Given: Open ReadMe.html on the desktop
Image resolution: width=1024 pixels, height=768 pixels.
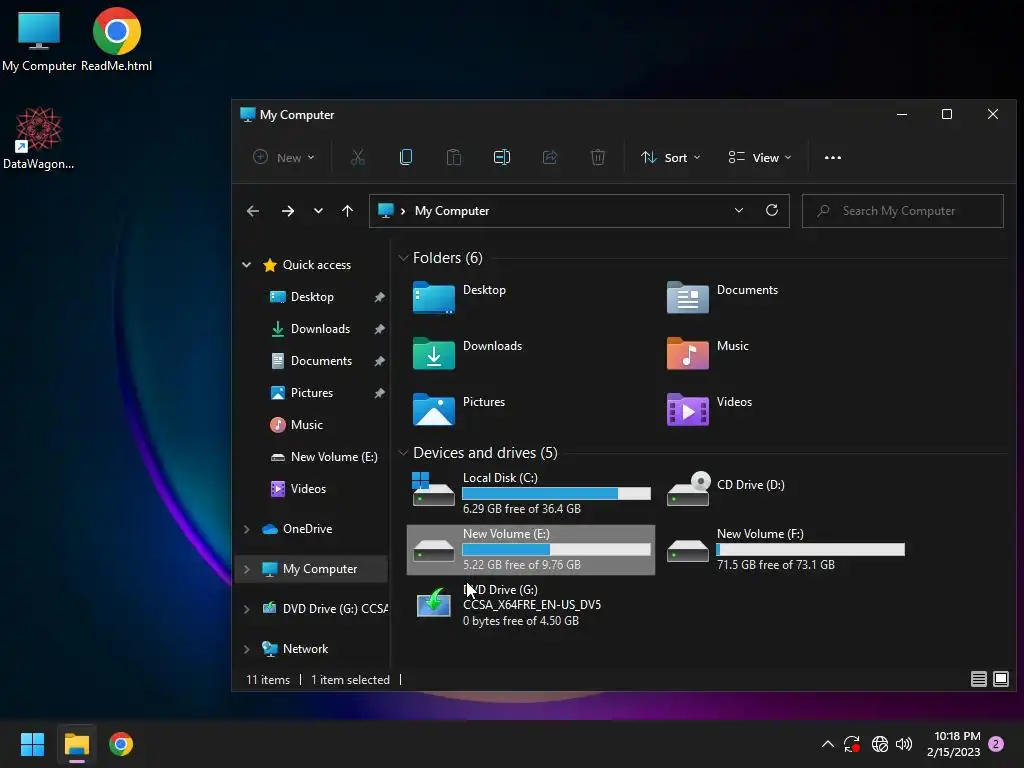Looking at the screenshot, I should coord(116,40).
